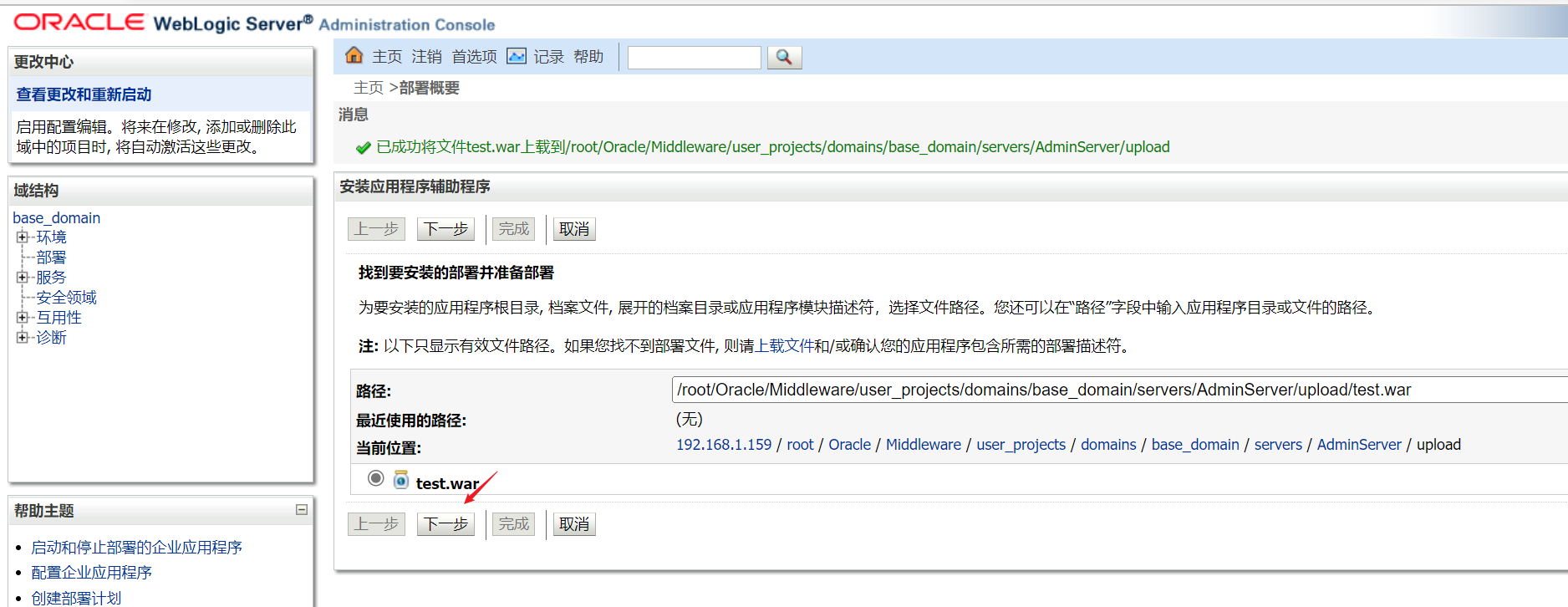Image resolution: width=1568 pixels, height=607 pixels.
Task: Click root in the location path
Action: point(800,445)
